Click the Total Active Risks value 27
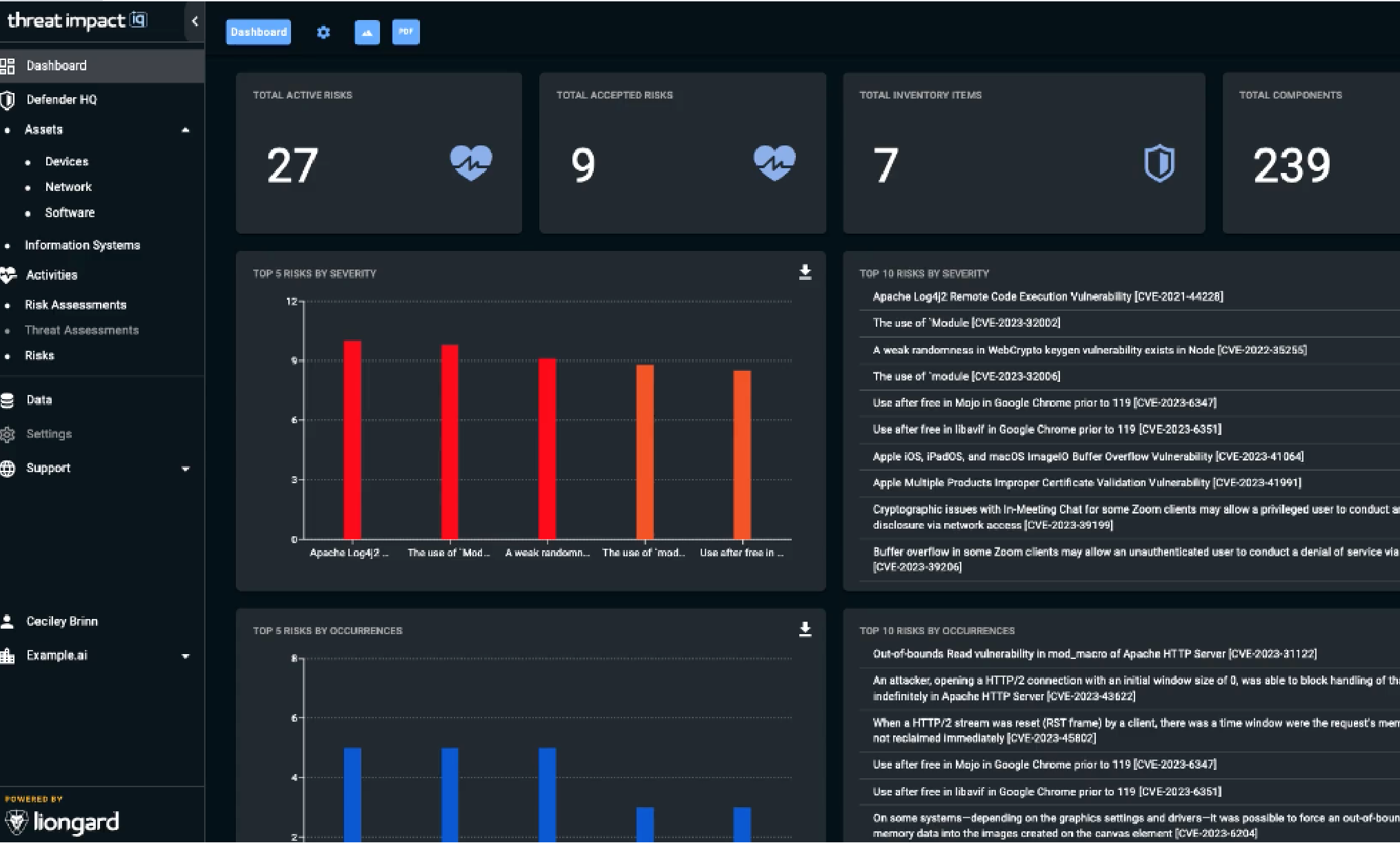Screen dimensions: 1400x843 pyautogui.click(x=292, y=165)
